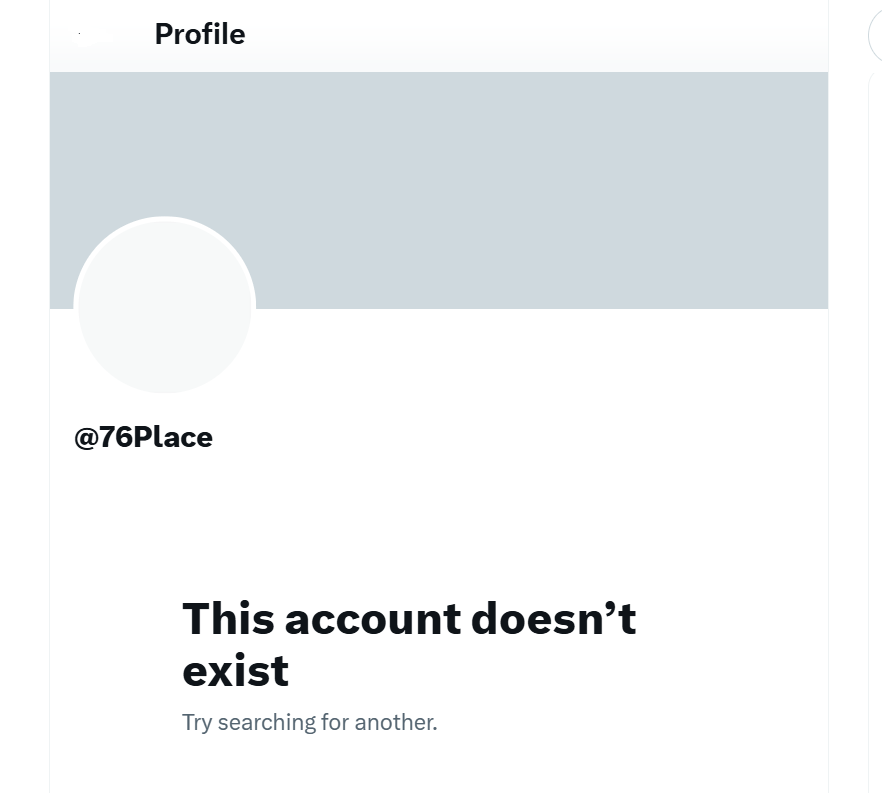882x793 pixels.
Task: Click the sticky header bar right of Profile
Action: [x=550, y=34]
